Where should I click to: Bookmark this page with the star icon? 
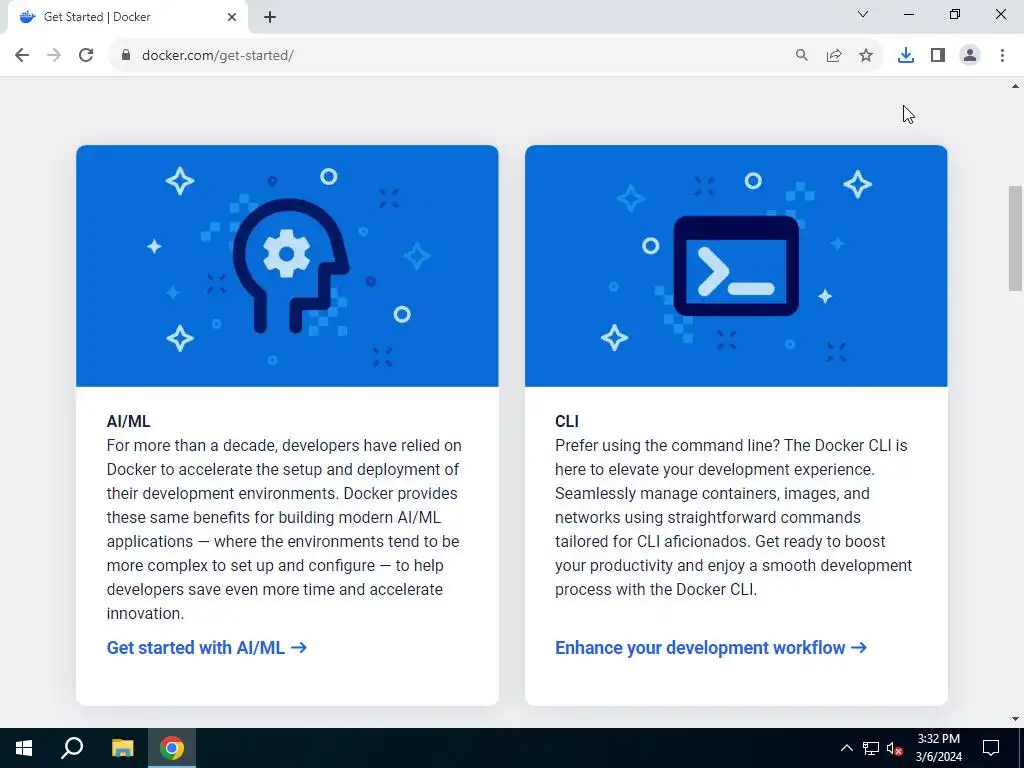pos(866,56)
